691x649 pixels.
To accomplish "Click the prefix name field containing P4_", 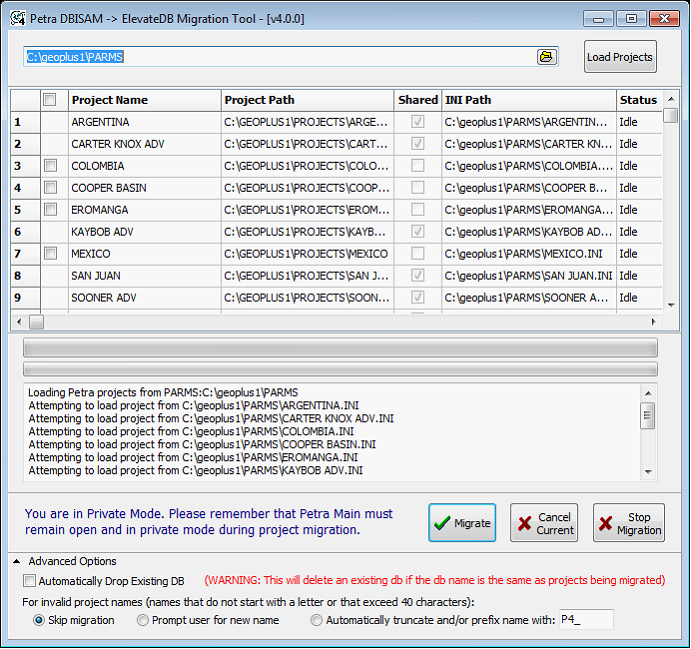I will click(x=585, y=620).
